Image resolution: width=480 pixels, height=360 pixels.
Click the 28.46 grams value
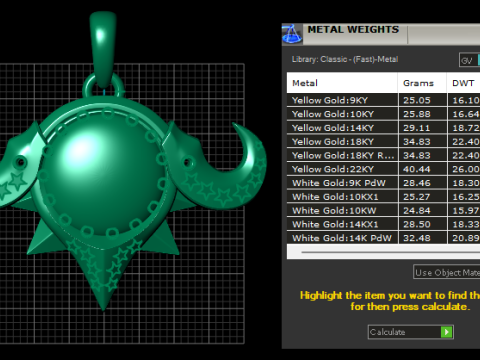click(417, 183)
